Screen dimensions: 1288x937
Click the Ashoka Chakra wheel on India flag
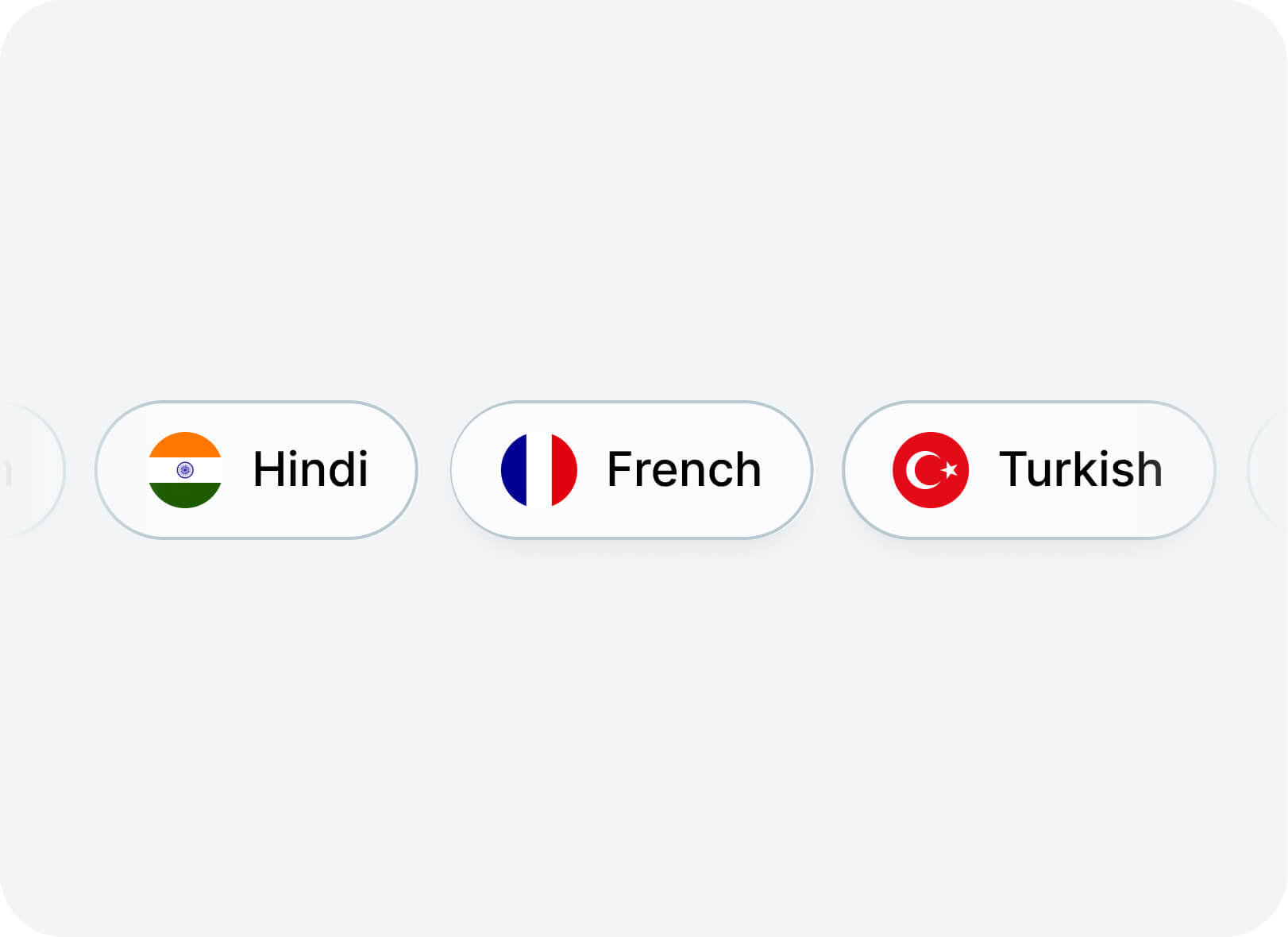click(x=185, y=470)
